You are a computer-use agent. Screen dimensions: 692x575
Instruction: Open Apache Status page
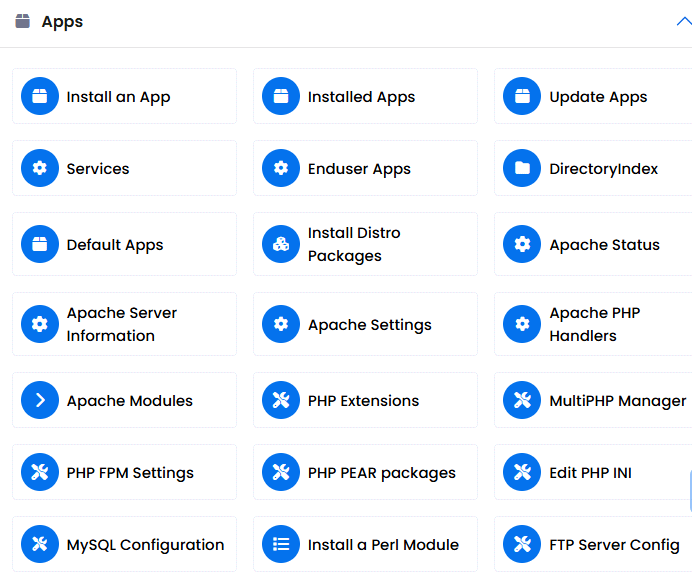tap(605, 244)
